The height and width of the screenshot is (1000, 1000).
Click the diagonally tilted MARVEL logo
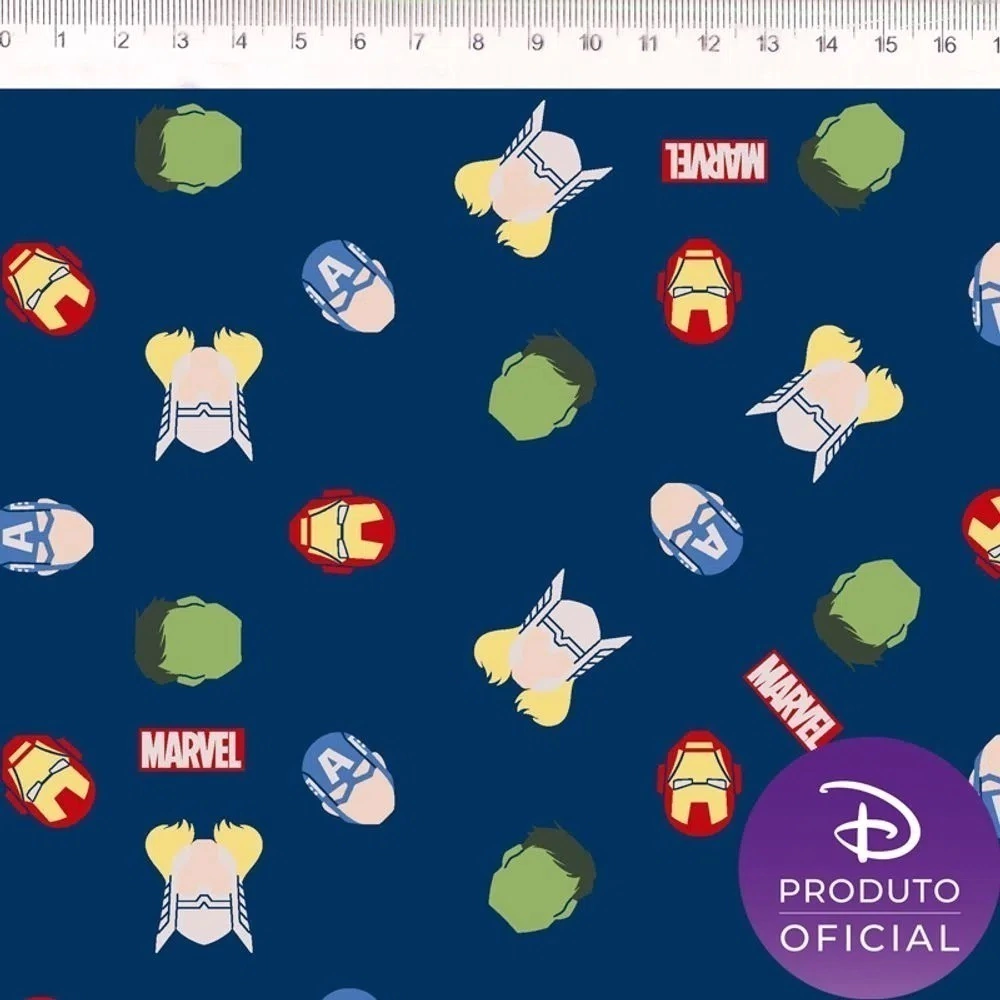click(793, 702)
